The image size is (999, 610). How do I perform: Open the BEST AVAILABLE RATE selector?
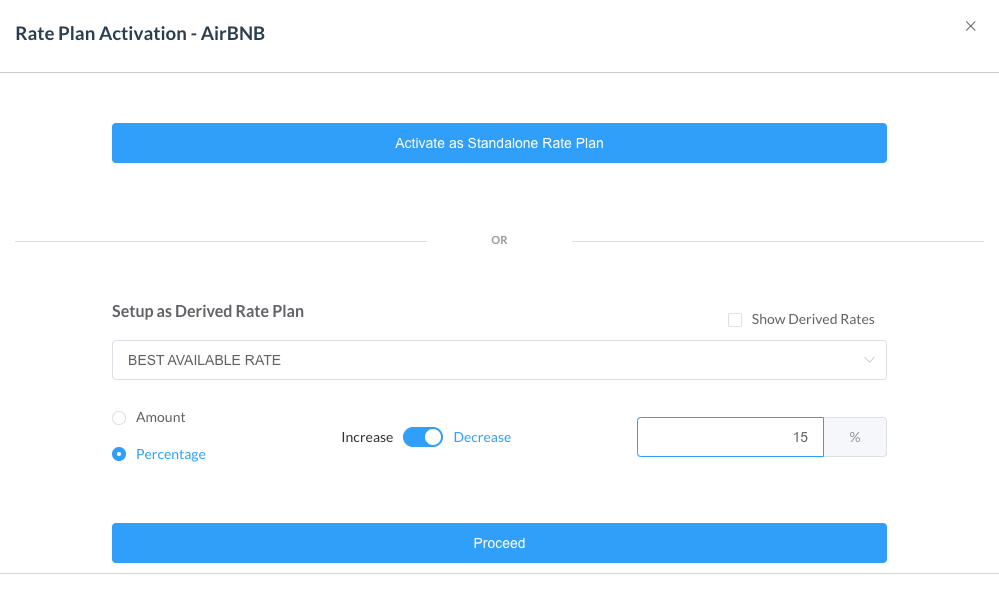point(499,360)
